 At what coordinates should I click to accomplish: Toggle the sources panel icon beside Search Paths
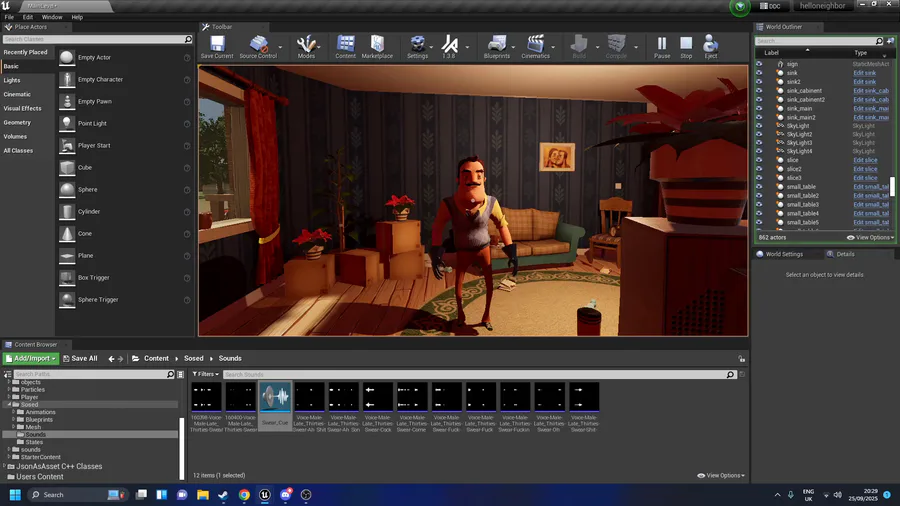(7, 374)
